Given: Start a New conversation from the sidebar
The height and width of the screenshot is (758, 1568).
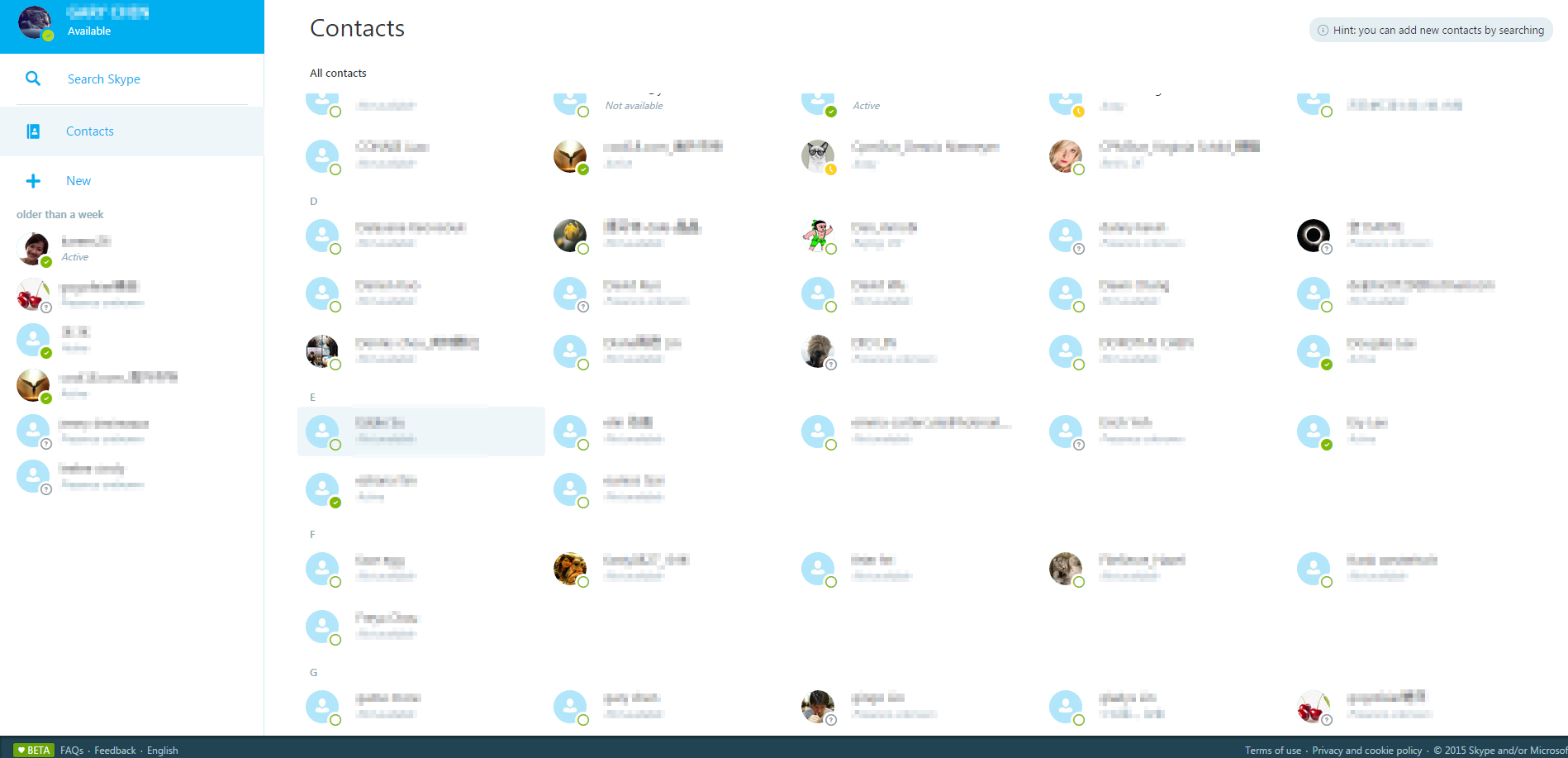Looking at the screenshot, I should pyautogui.click(x=78, y=181).
